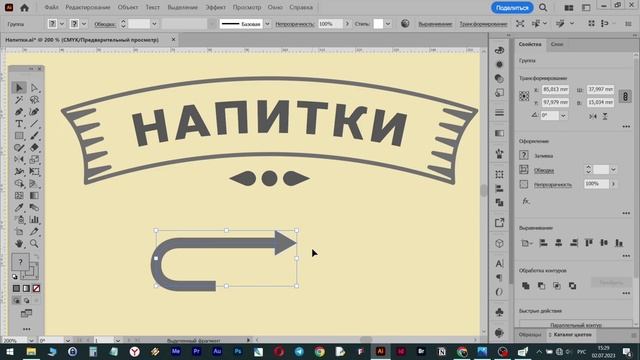Image resolution: width=640 pixels, height=360 pixels.
Task: Click Unite pathfinder icon
Action: click(x=526, y=286)
